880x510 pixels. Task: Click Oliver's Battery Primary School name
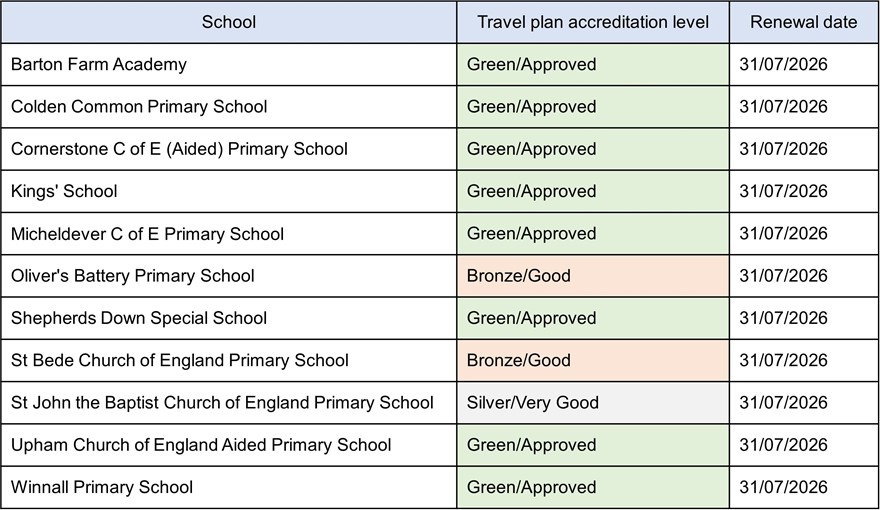[x=133, y=276]
